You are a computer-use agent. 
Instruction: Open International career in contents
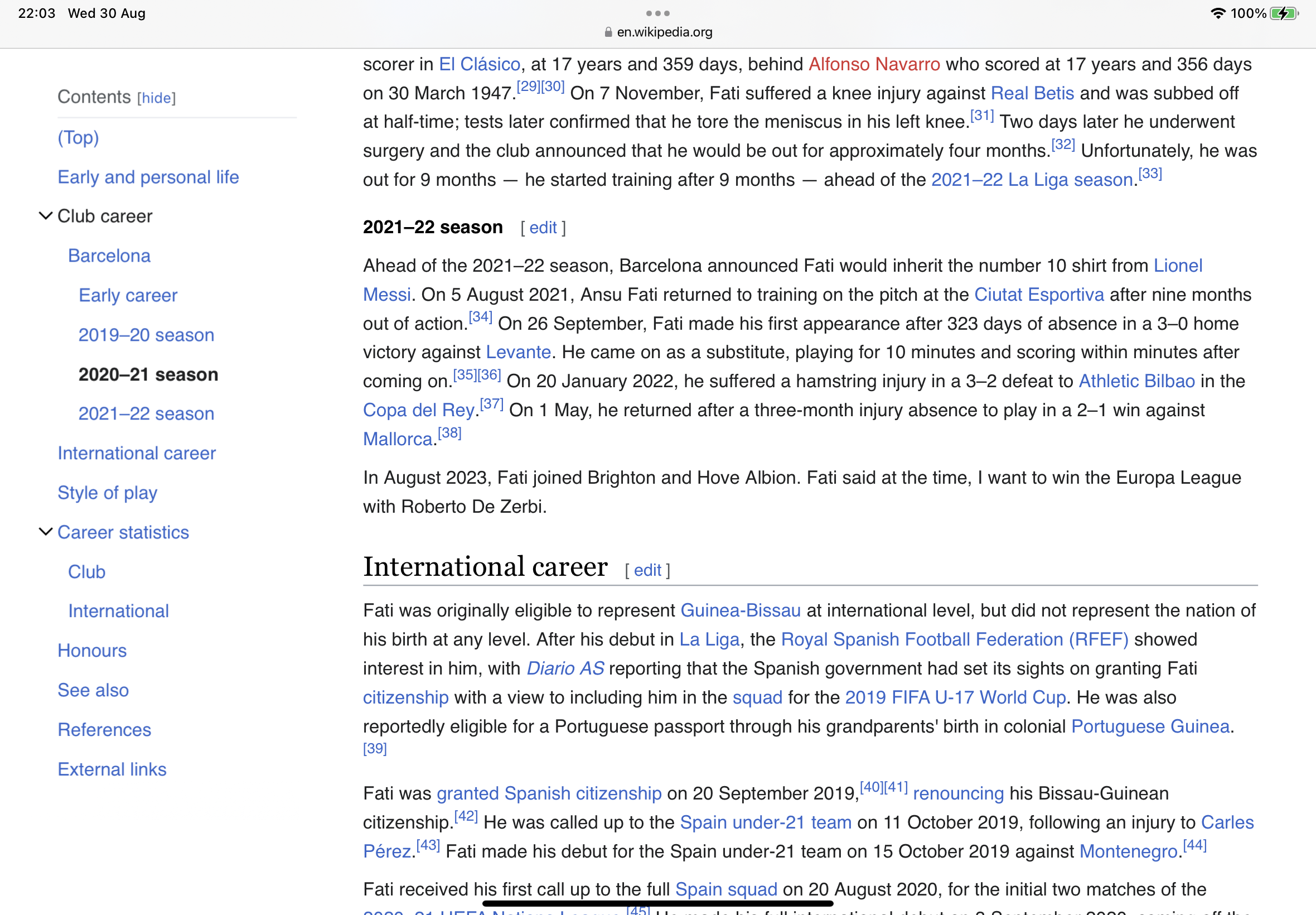tap(137, 453)
